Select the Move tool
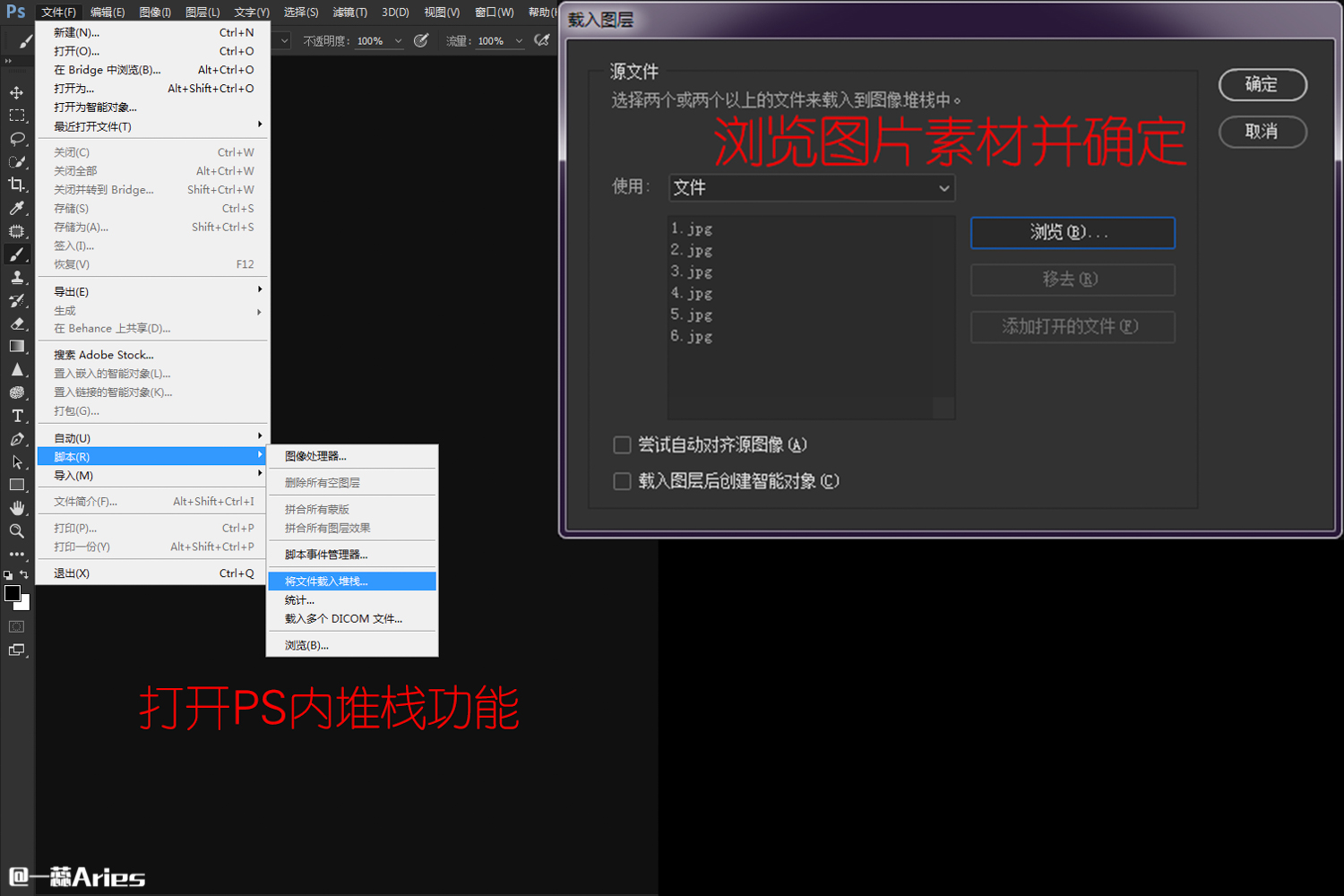Viewport: 1344px width, 896px height. pos(16,92)
